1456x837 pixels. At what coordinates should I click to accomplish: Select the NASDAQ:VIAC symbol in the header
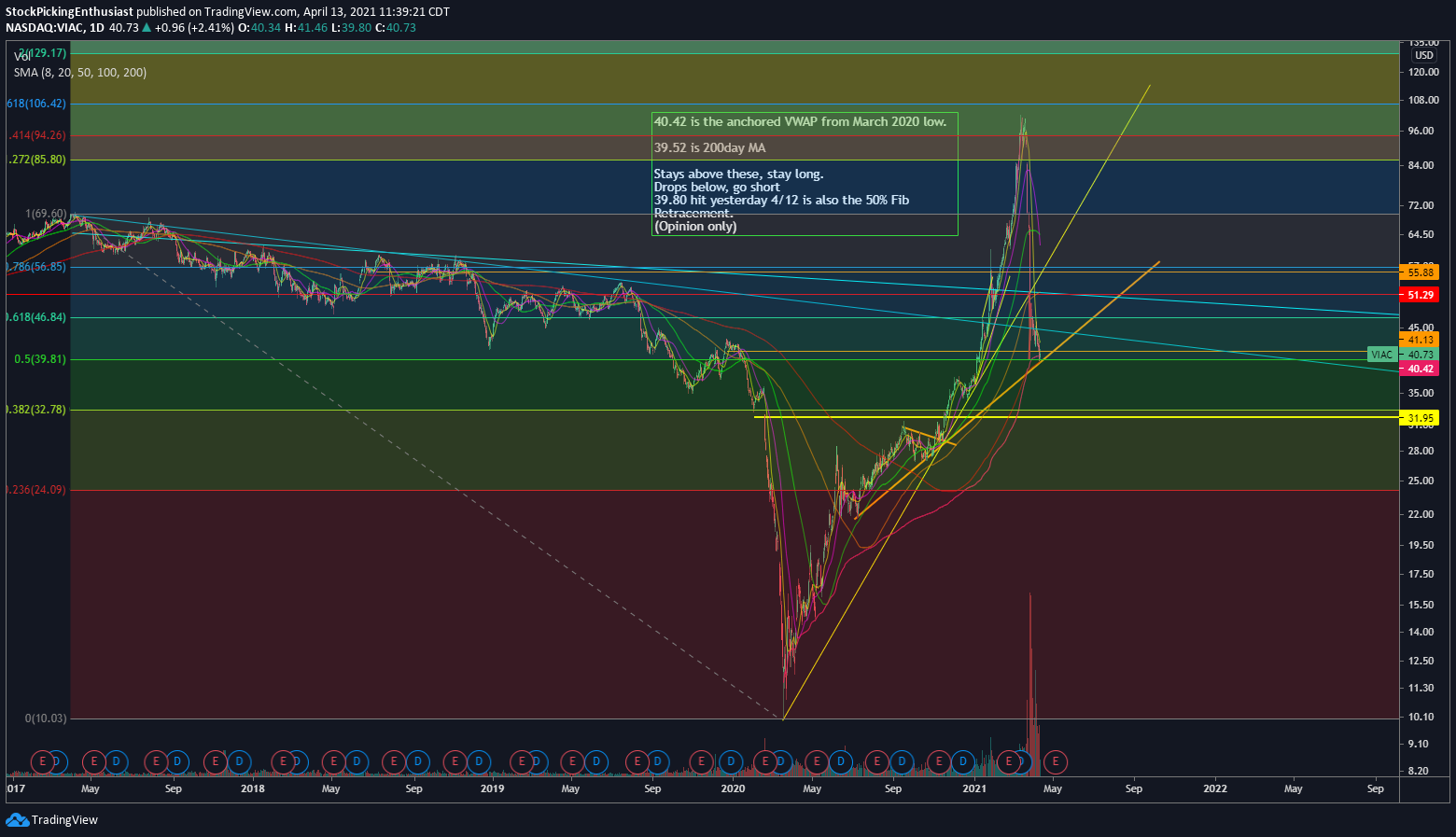click(43, 27)
